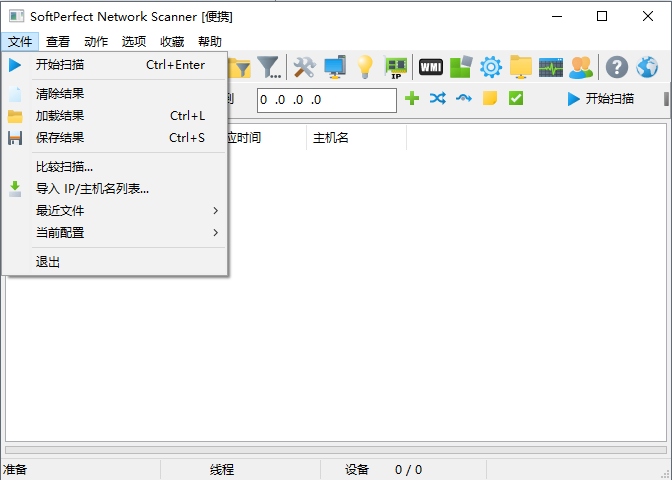Choose 退出 to exit the program
This screenshot has height=480, width=672.
pyautogui.click(x=115, y=262)
